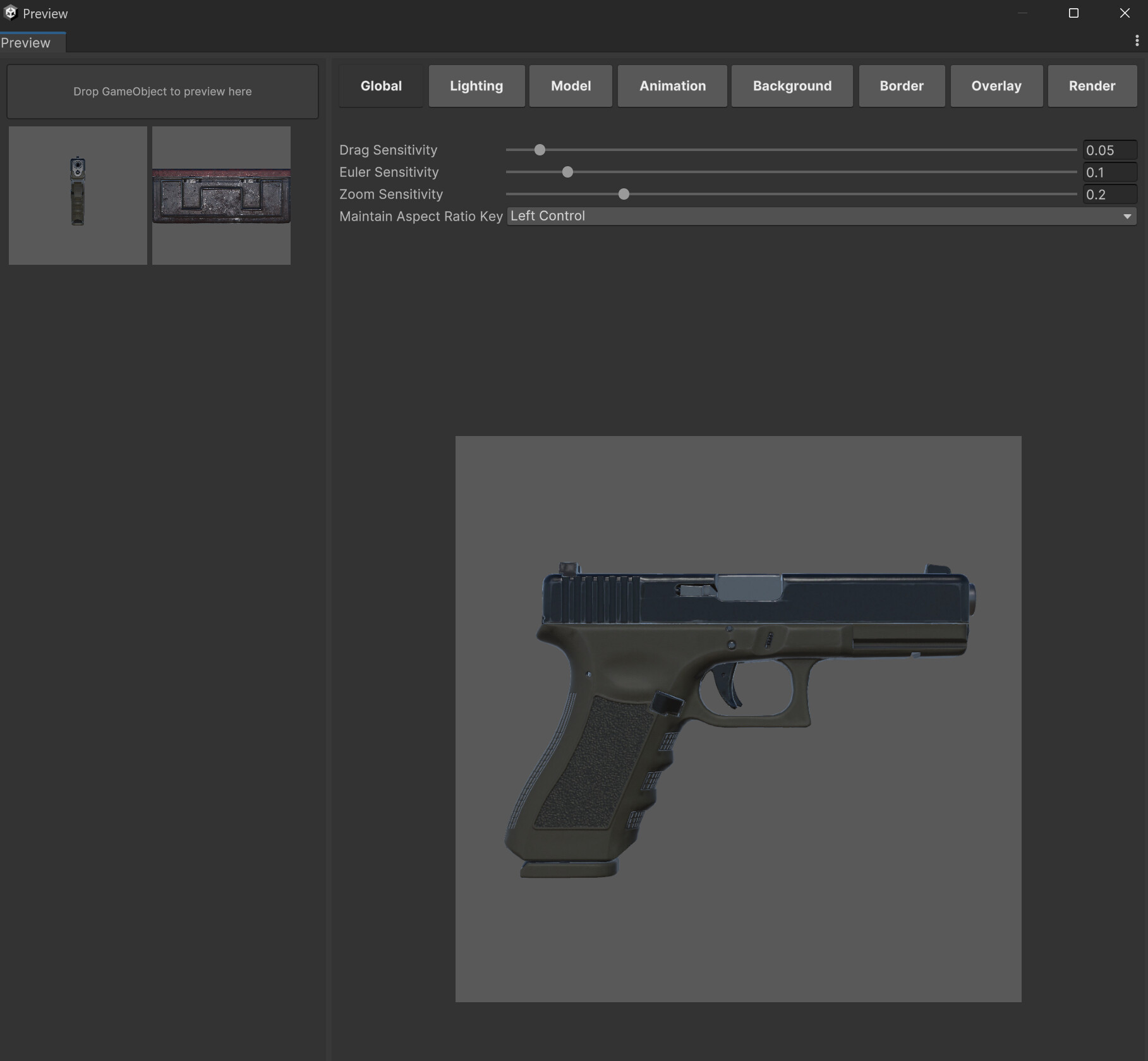The width and height of the screenshot is (1148, 1061).
Task: Select the Preview tab
Action: (26, 42)
